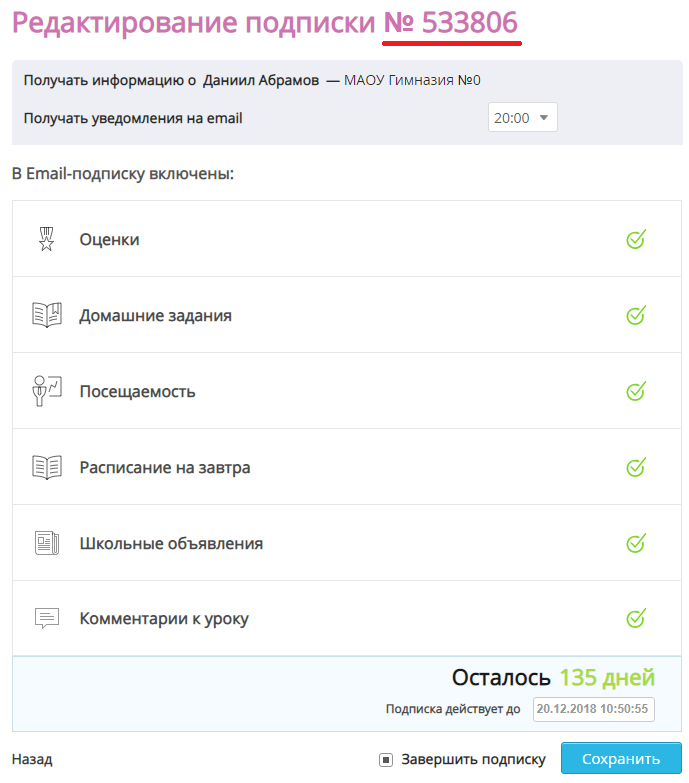Viewport: 689px width, 783px height.
Task: Click the Комментарии к уроку label
Action: [164, 619]
